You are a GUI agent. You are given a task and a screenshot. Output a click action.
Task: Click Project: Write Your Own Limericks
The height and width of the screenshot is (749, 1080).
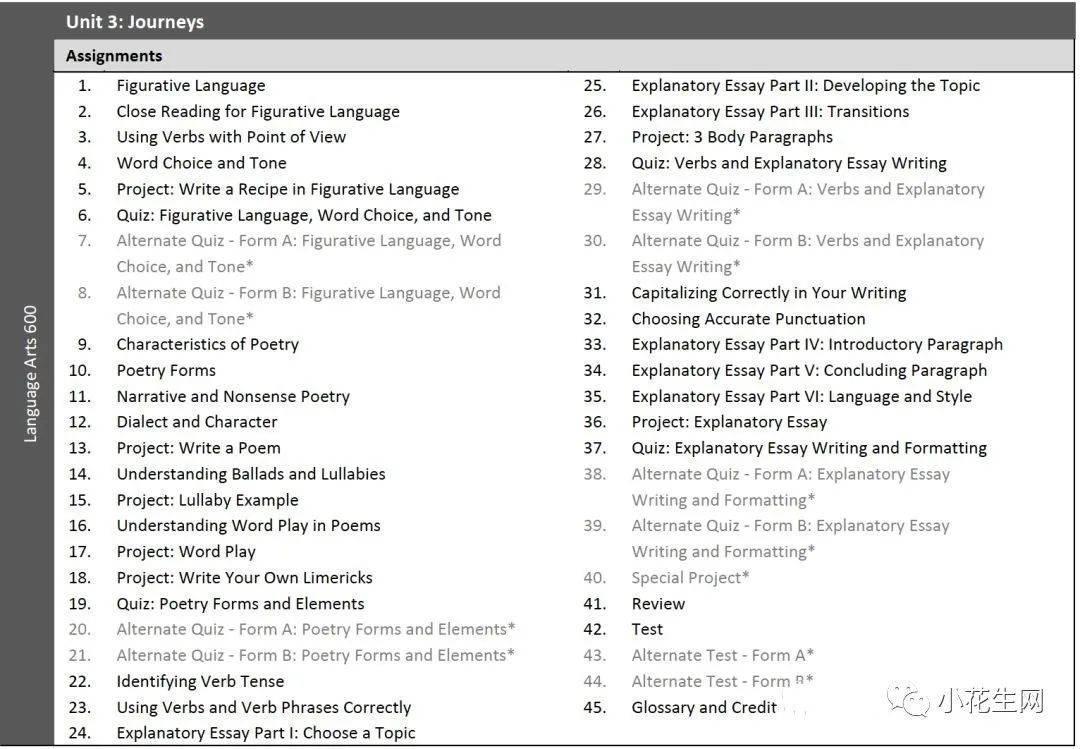coord(244,577)
